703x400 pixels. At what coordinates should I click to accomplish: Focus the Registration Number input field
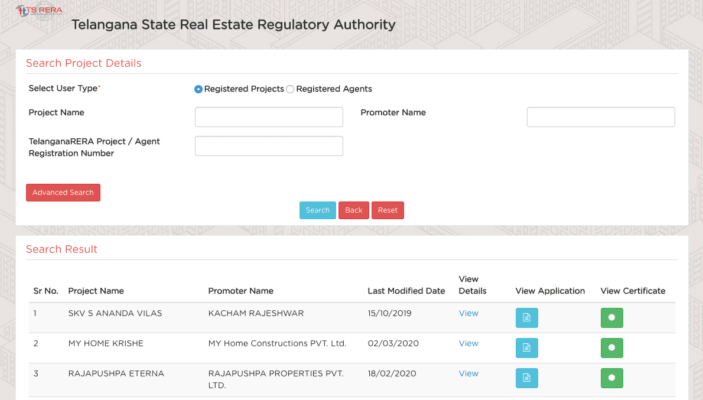(x=269, y=146)
